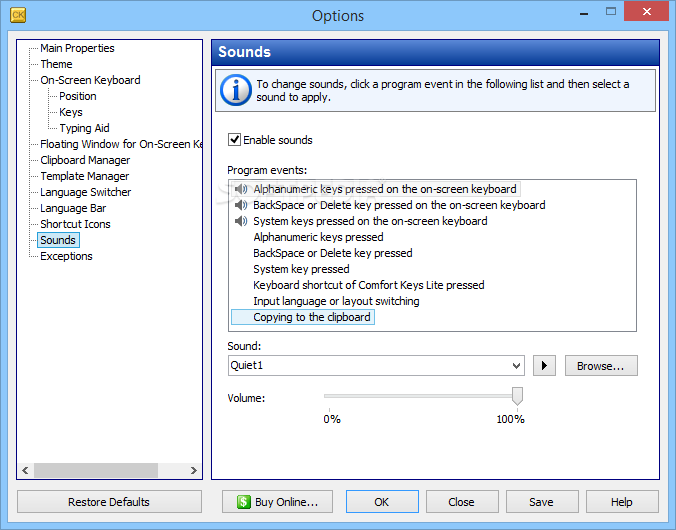This screenshot has height=530, width=676.
Task: Close the Options window with red X
Action: [646, 12]
